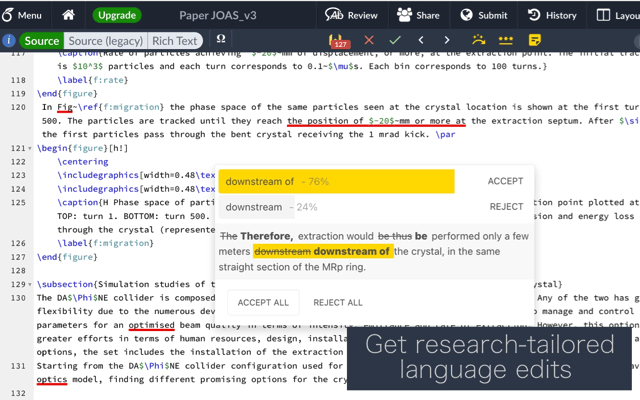The height and width of the screenshot is (400, 640).
Task: Go to the home projects page
Action: (68, 15)
